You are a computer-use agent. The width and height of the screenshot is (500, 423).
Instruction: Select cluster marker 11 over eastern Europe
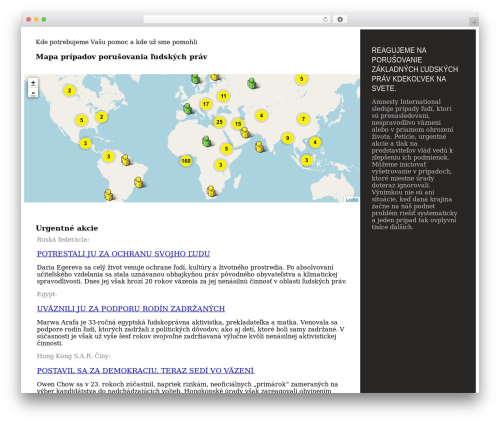pos(223,96)
